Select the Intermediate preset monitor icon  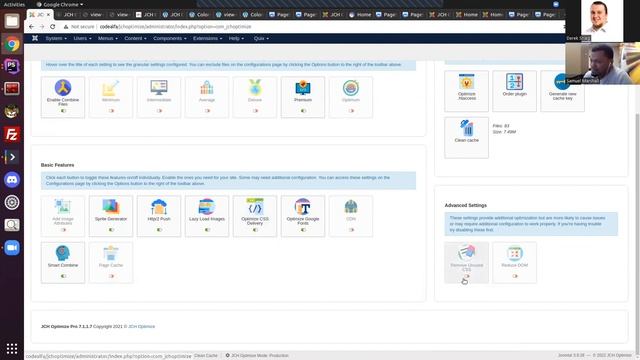point(159,88)
